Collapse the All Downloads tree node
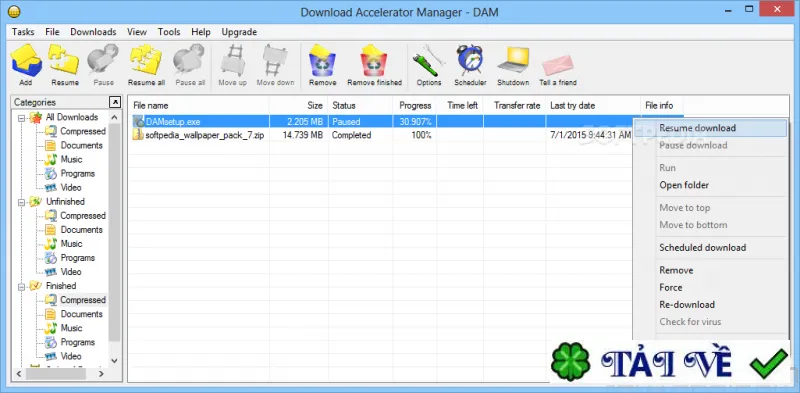The height and width of the screenshot is (393, 800). (21, 118)
